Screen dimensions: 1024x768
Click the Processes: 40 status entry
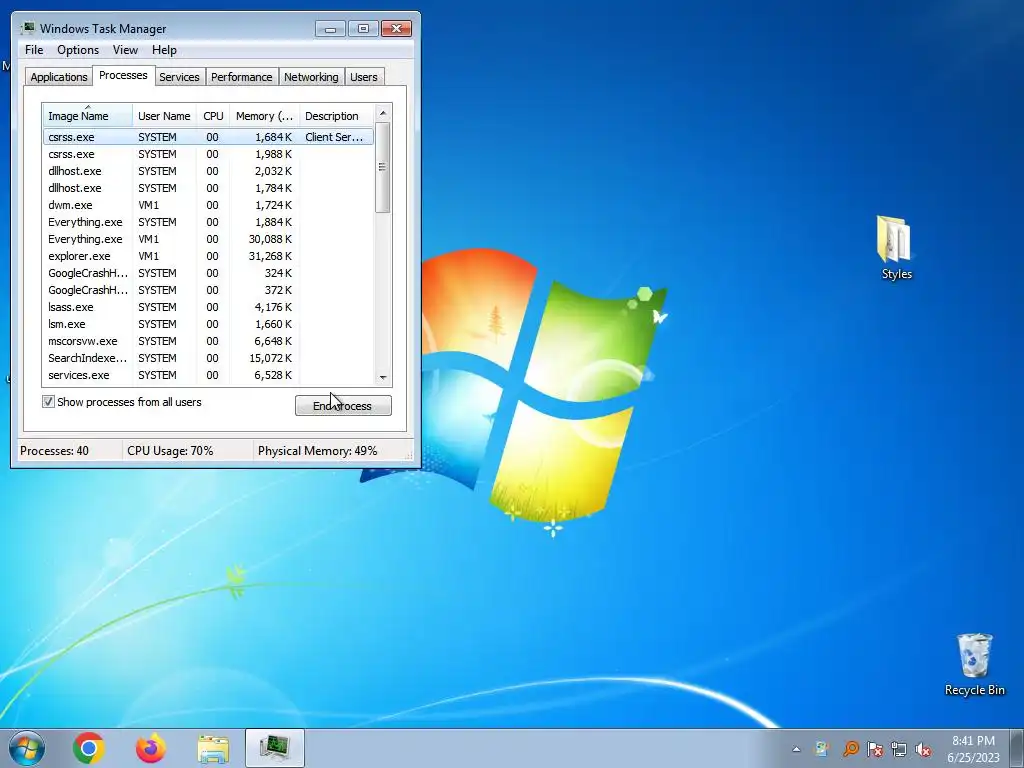tap(54, 451)
